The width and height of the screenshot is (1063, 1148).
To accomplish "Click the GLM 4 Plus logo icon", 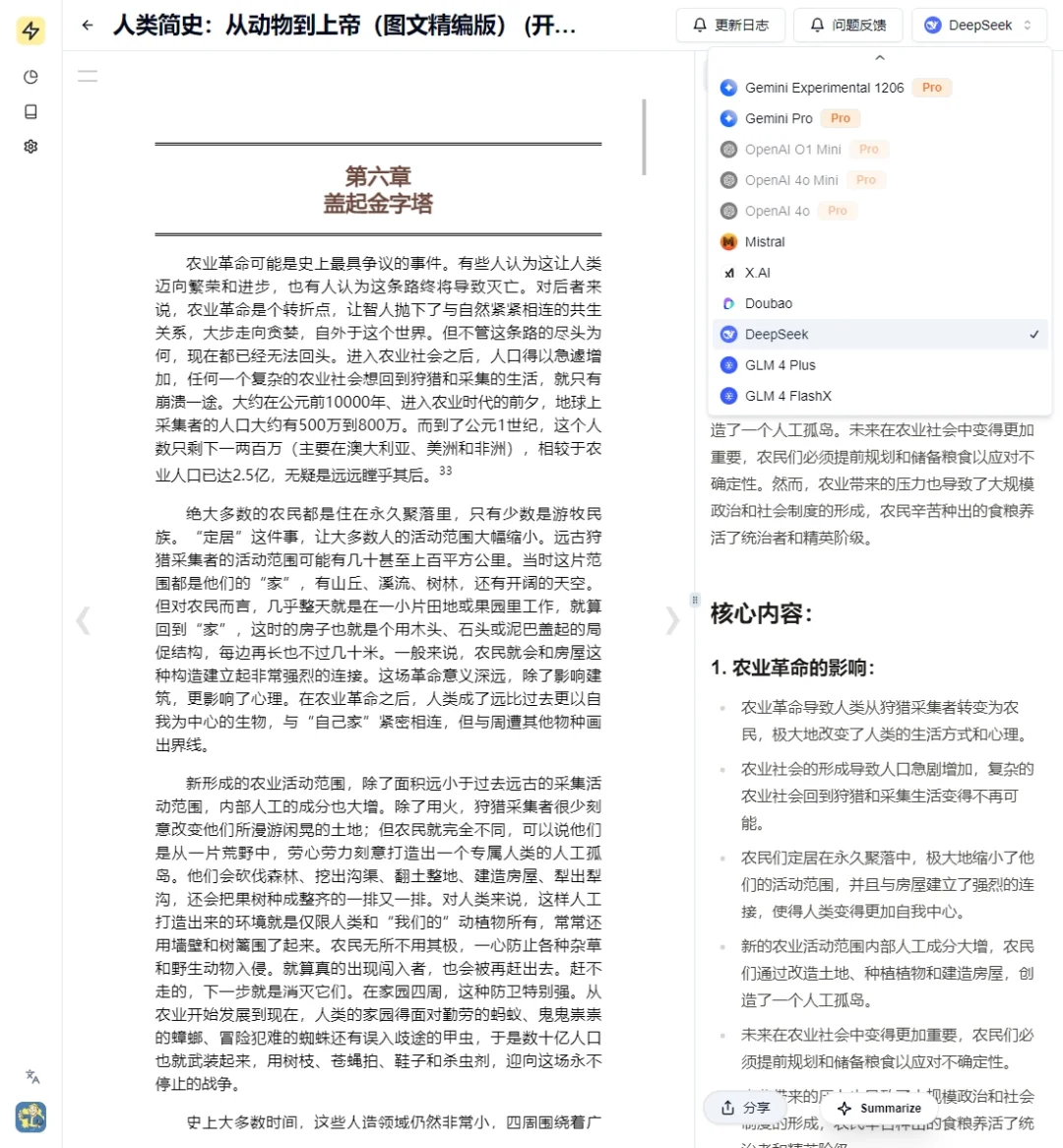I will tap(728, 365).
